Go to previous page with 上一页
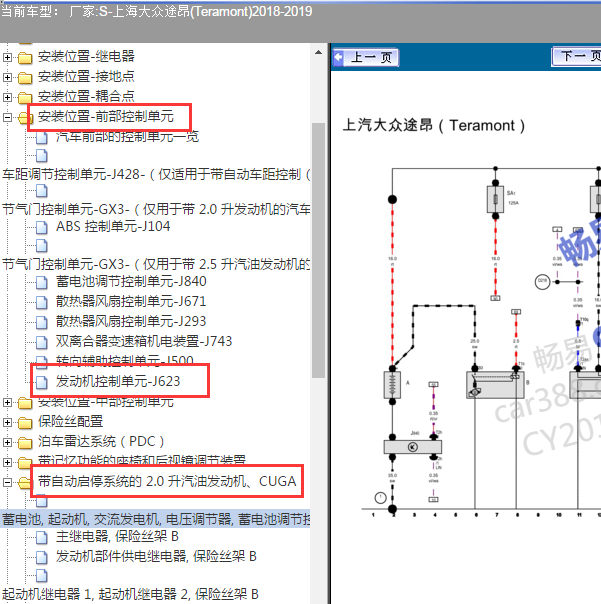Screen dimensions: 601x604 coord(365,57)
